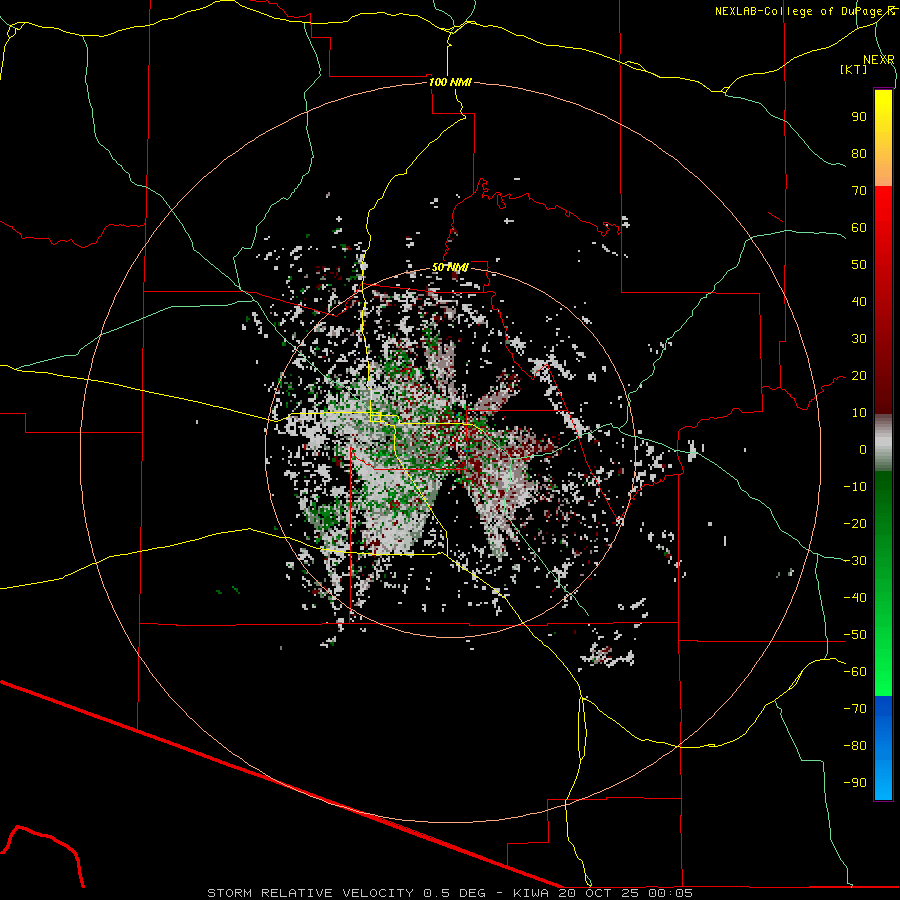Image resolution: width=900 pixels, height=900 pixels.
Task: Click the 20 value on velocity scale
Action: tap(859, 376)
